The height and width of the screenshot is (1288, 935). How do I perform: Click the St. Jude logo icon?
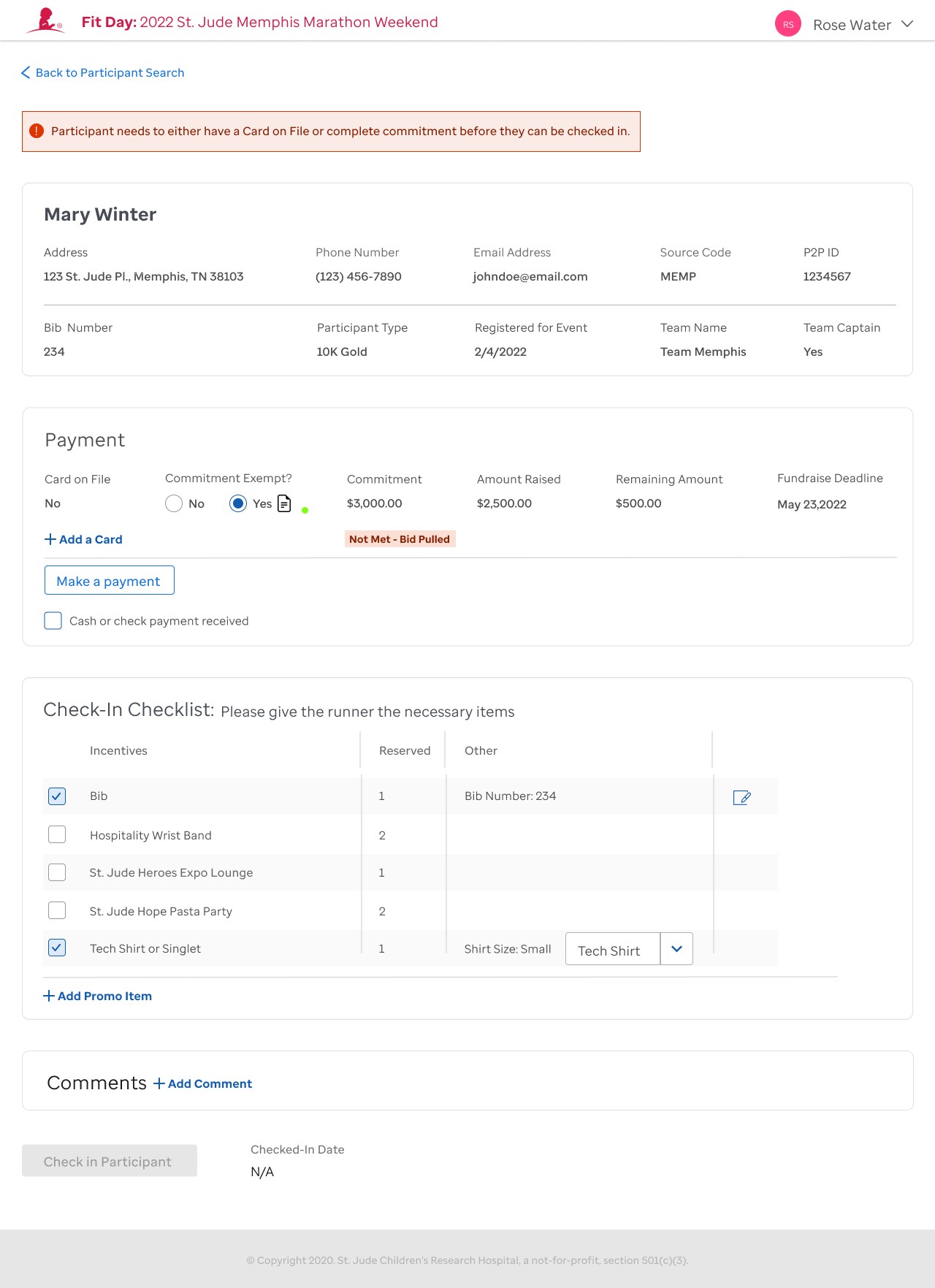[x=45, y=20]
